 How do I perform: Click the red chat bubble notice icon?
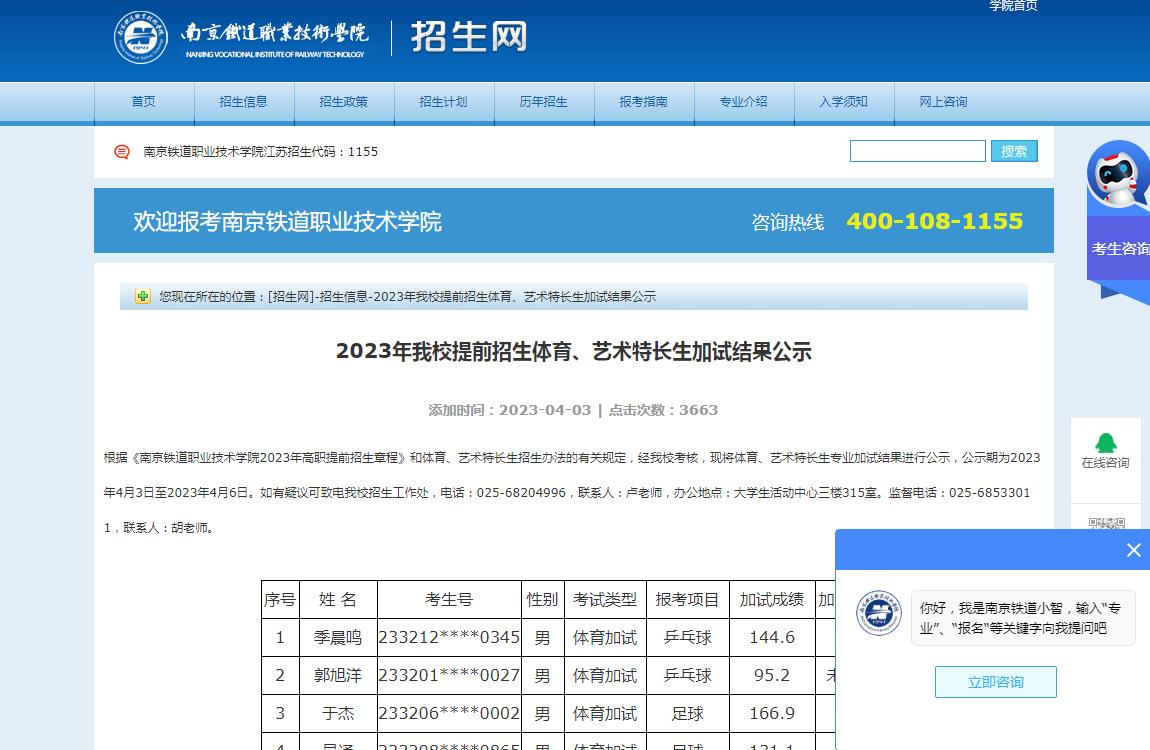(x=122, y=152)
